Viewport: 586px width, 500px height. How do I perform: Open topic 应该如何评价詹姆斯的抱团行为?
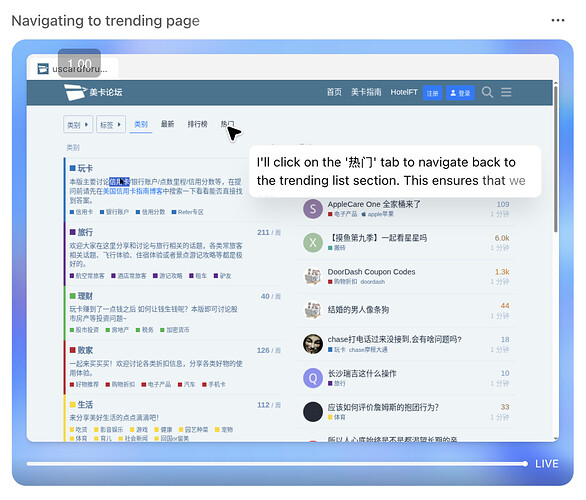pyautogui.click(x=383, y=407)
